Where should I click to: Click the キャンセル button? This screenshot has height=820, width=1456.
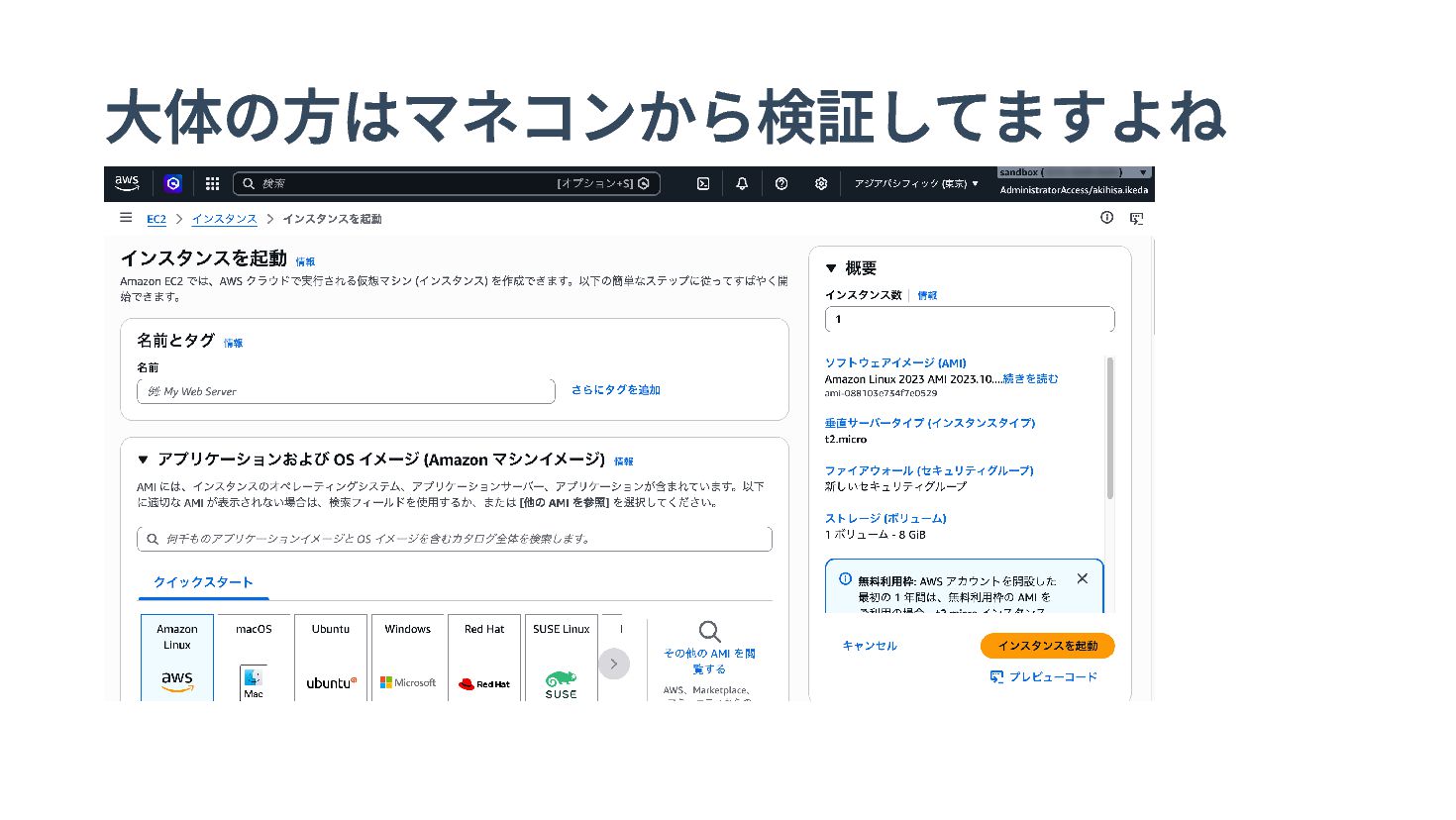pyautogui.click(x=870, y=646)
